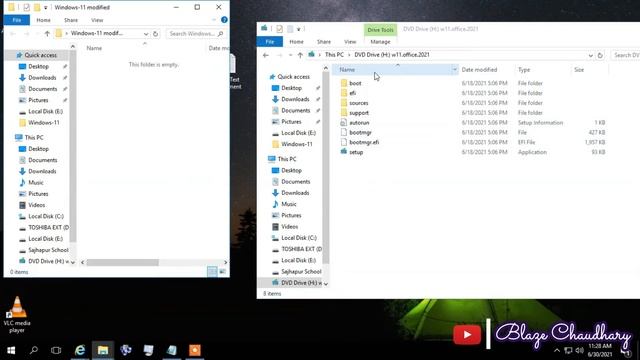This screenshot has width=640, height=360.
Task: Click navigation pane scrollbar in DVD Drive window
Action: pos(325,169)
